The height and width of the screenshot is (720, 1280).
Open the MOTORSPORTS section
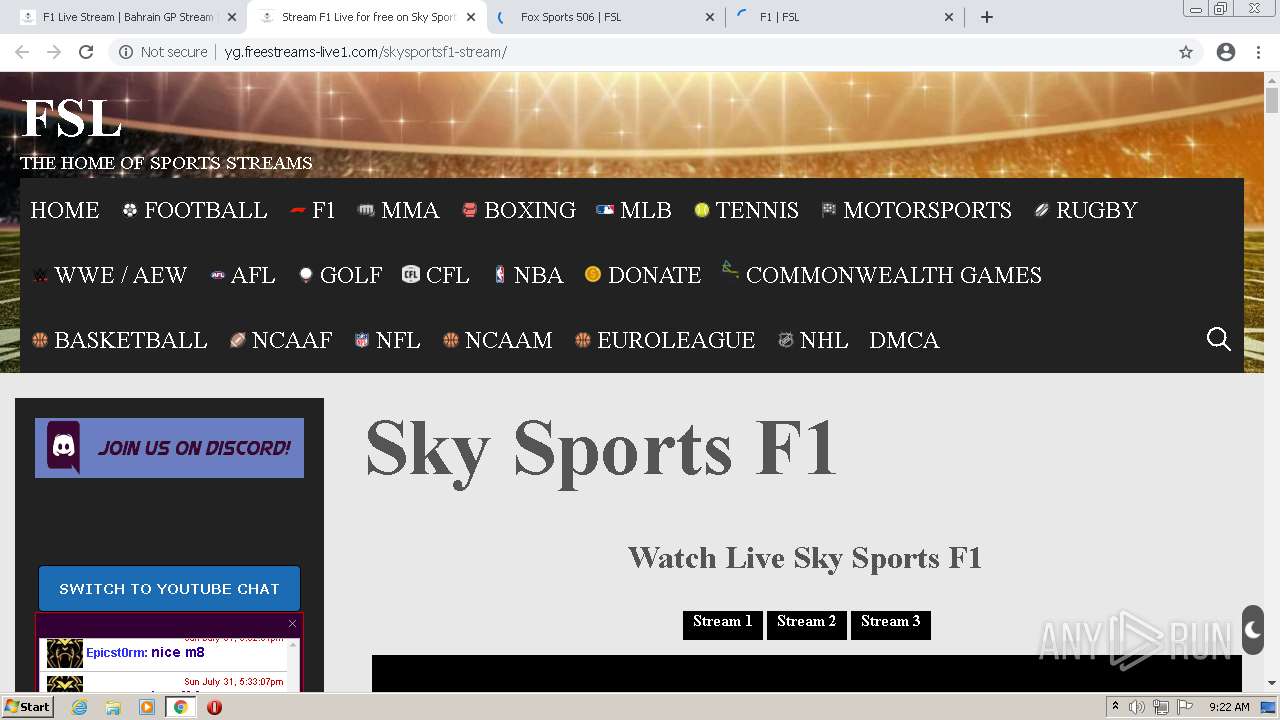click(916, 210)
